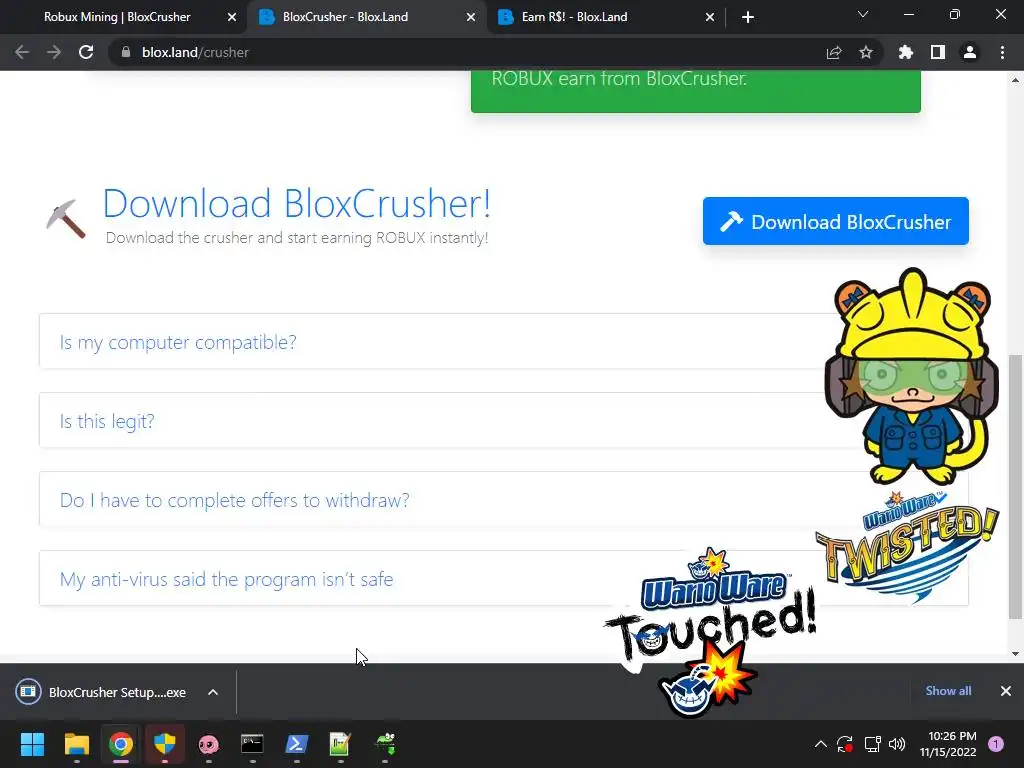Open a new browser tab
1024x768 pixels.
(748, 17)
